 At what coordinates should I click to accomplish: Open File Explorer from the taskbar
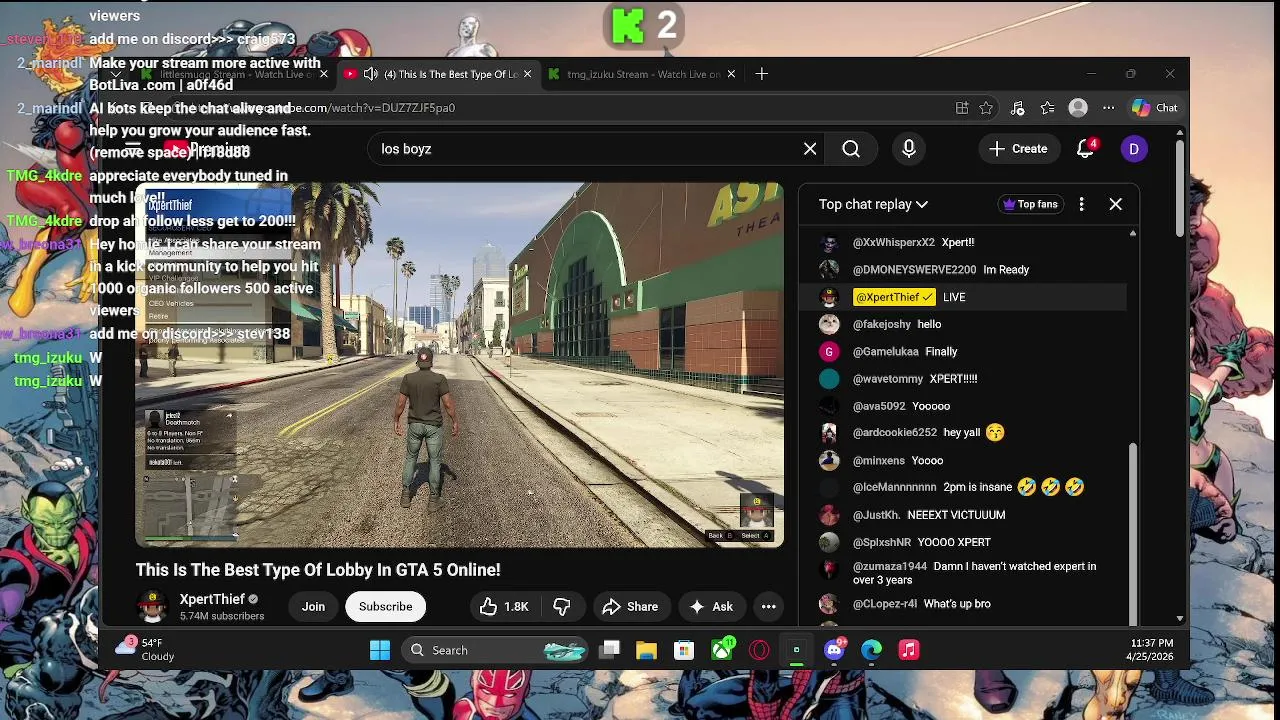tap(646, 650)
